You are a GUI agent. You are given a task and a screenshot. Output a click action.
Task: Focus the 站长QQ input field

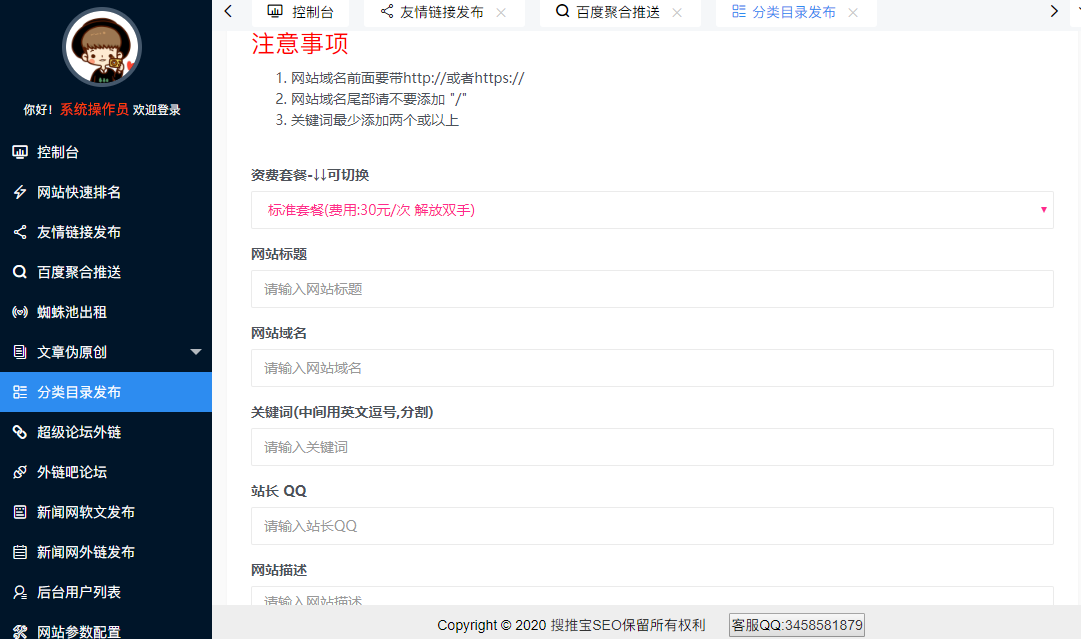coord(652,526)
